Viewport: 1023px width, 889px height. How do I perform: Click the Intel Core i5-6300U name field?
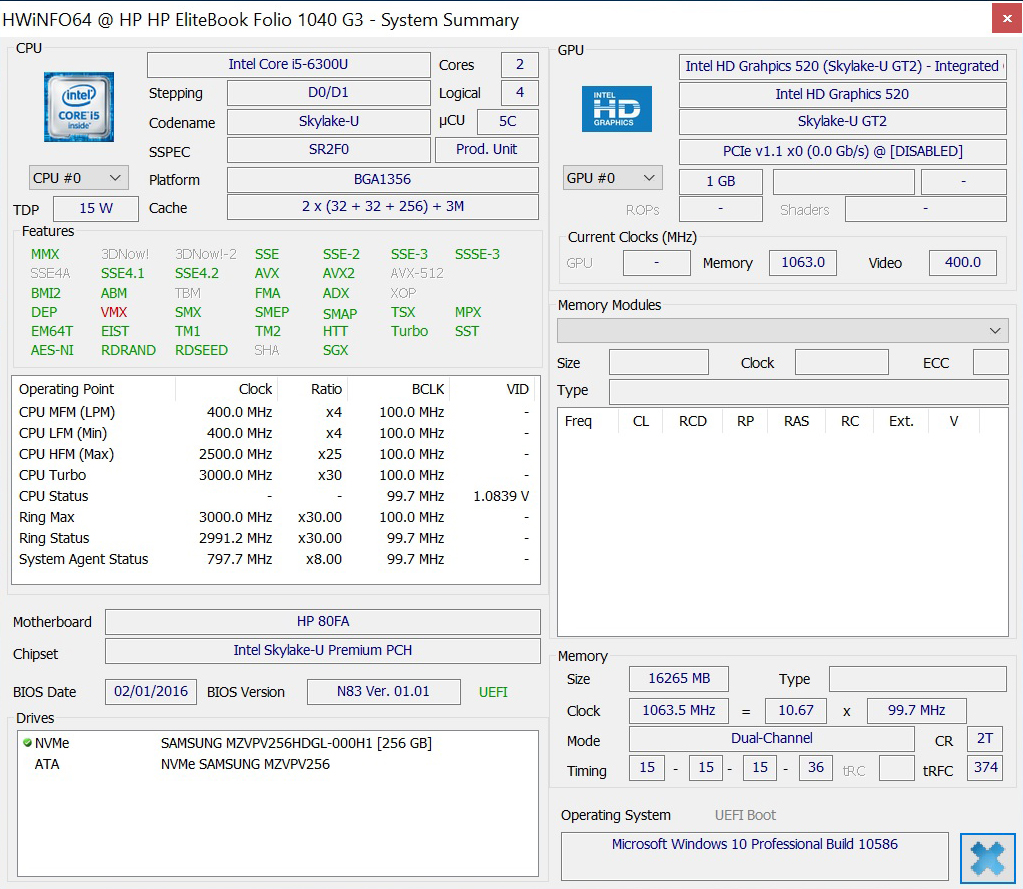click(x=288, y=65)
